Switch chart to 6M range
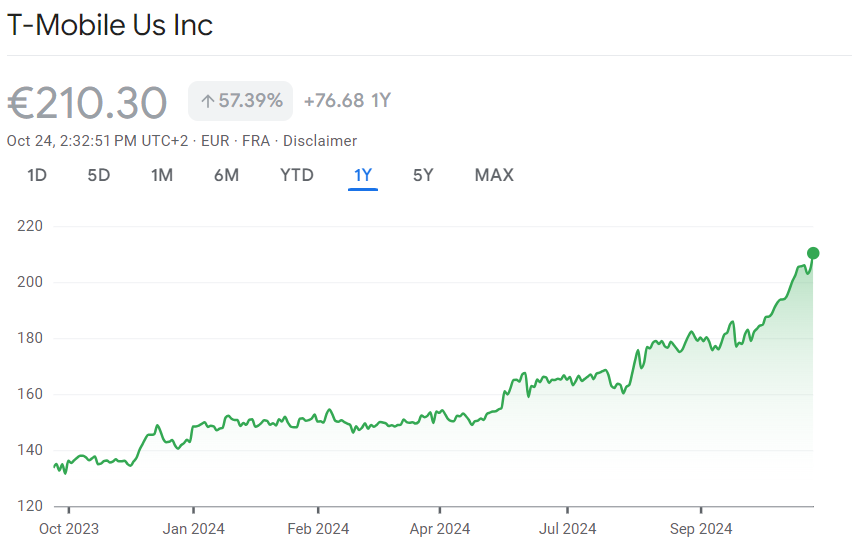This screenshot has height=551, width=852. click(227, 175)
